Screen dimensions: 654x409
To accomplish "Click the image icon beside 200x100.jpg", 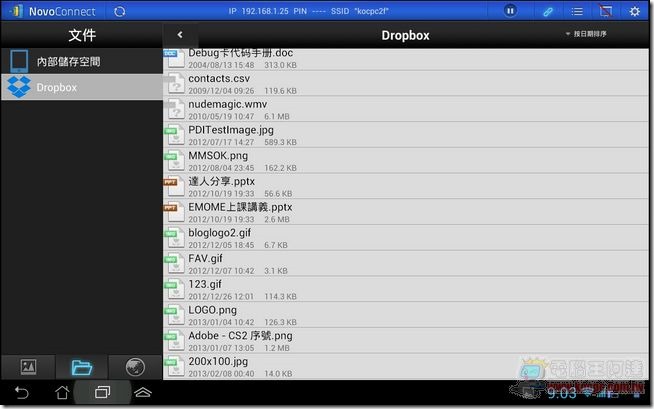I will pos(174,367).
